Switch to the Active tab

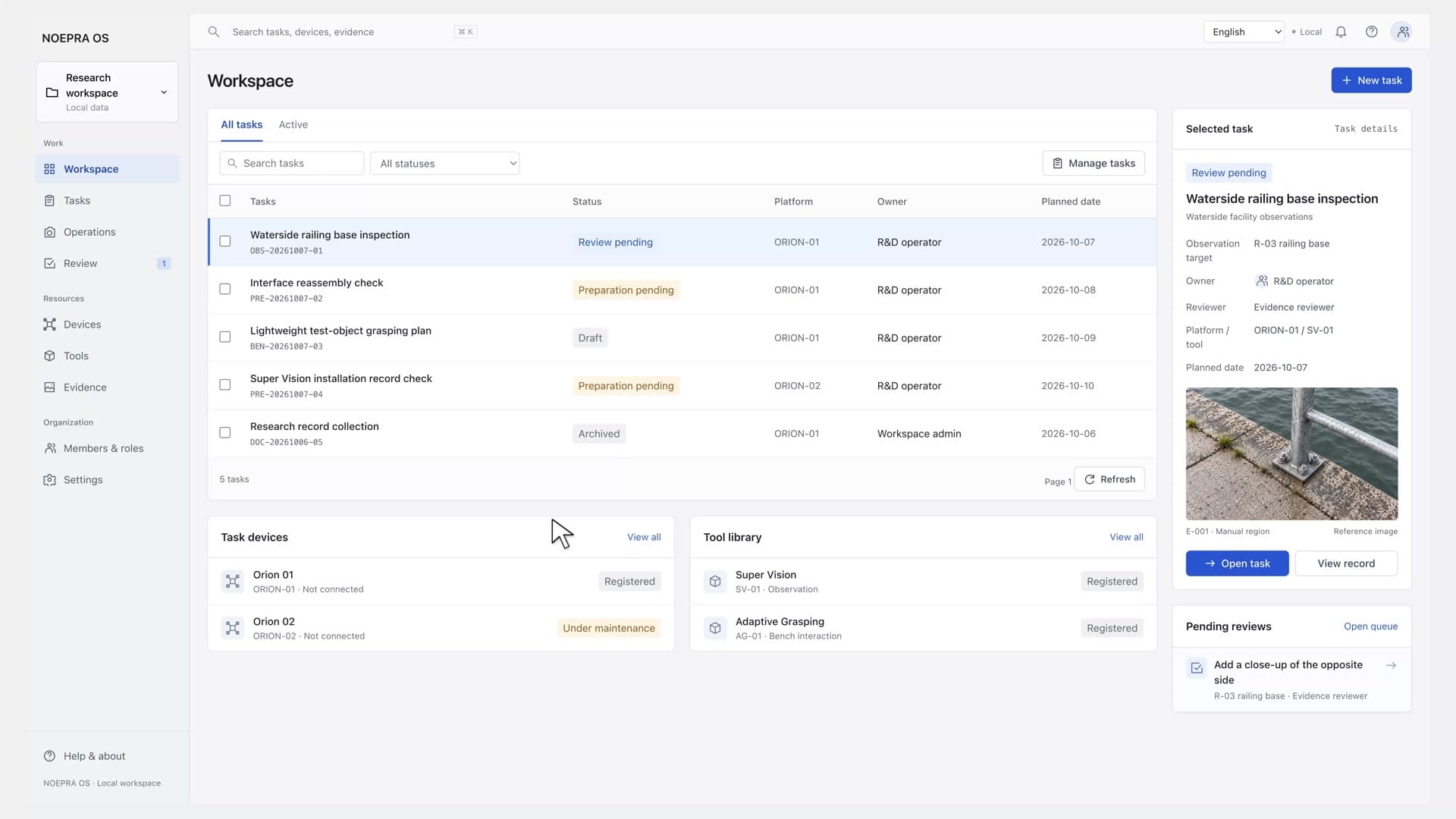293,124
